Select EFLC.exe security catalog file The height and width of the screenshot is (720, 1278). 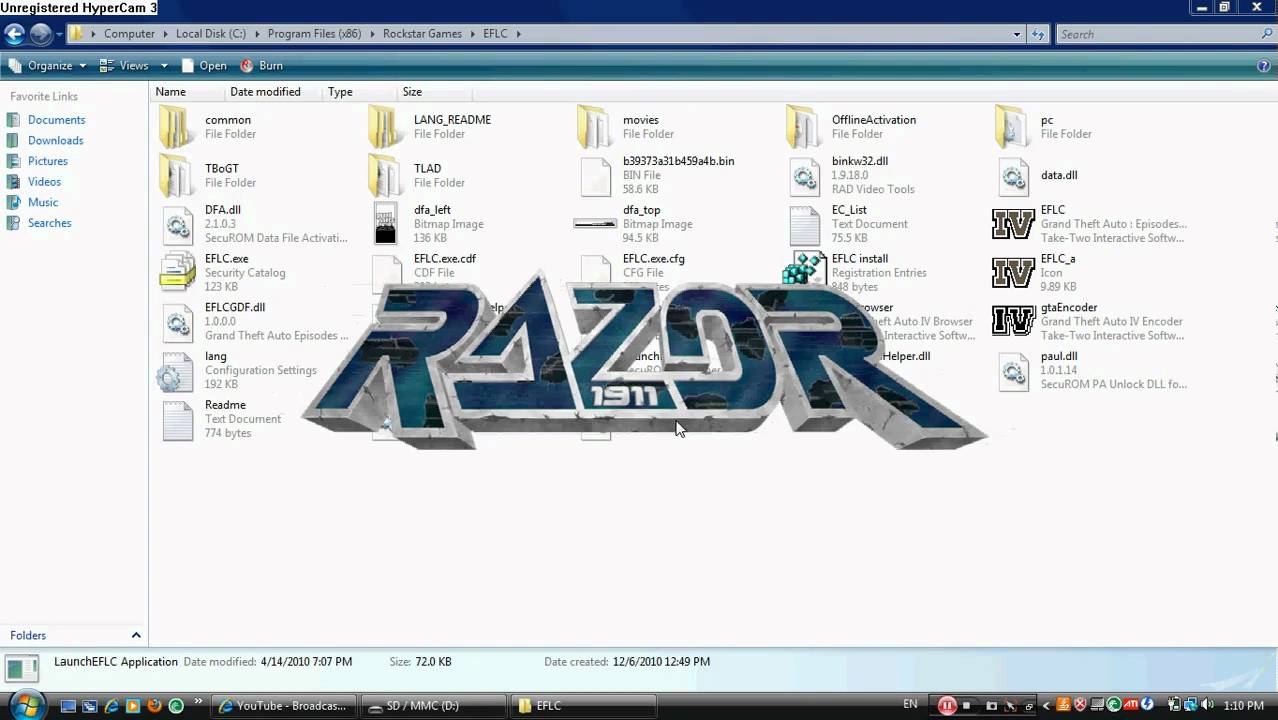(x=222, y=274)
